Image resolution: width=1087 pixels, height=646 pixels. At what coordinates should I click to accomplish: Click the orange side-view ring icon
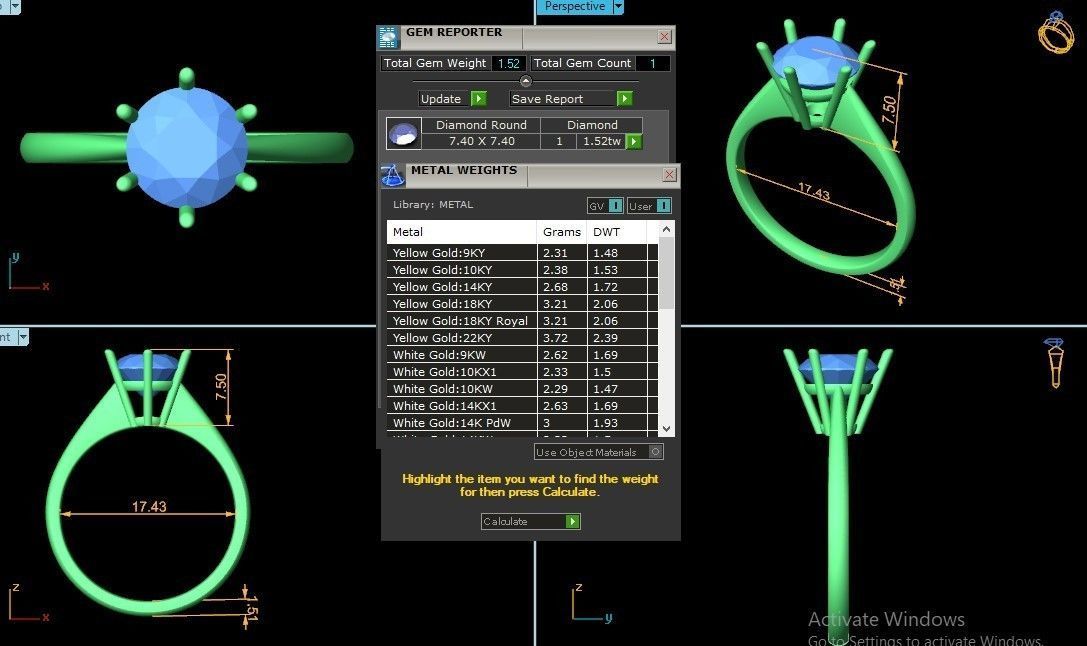click(1054, 363)
